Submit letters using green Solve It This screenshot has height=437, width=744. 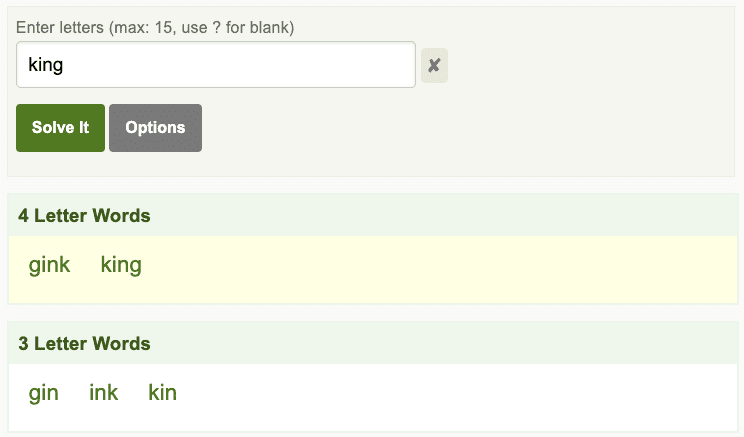coord(60,128)
